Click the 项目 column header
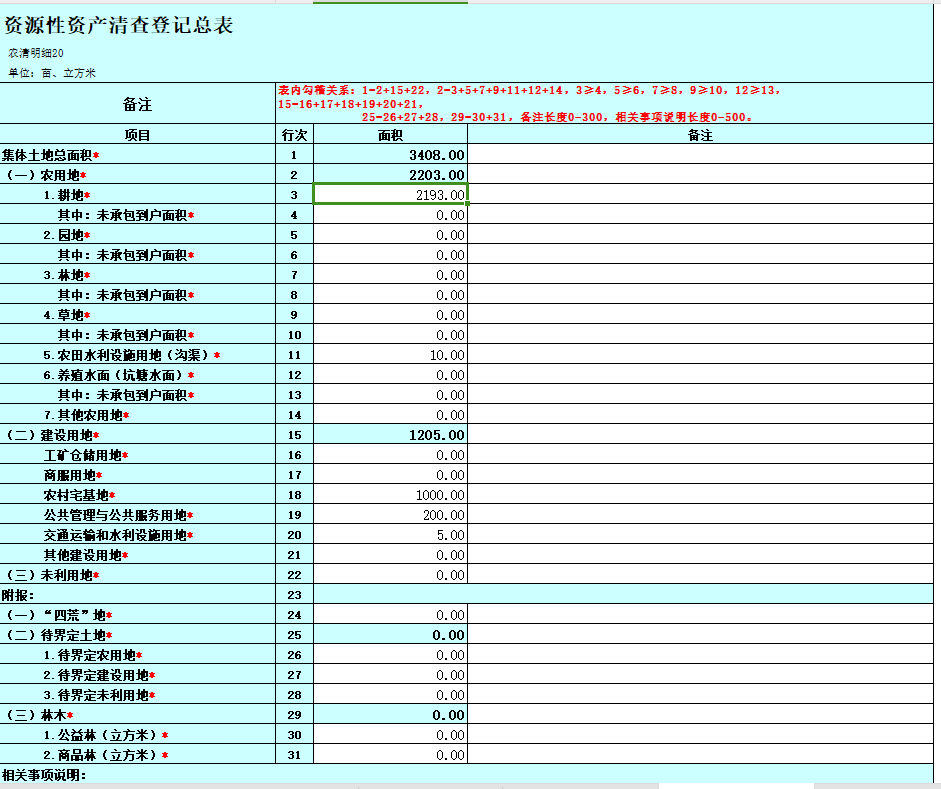The image size is (941, 789). pyautogui.click(x=137, y=134)
